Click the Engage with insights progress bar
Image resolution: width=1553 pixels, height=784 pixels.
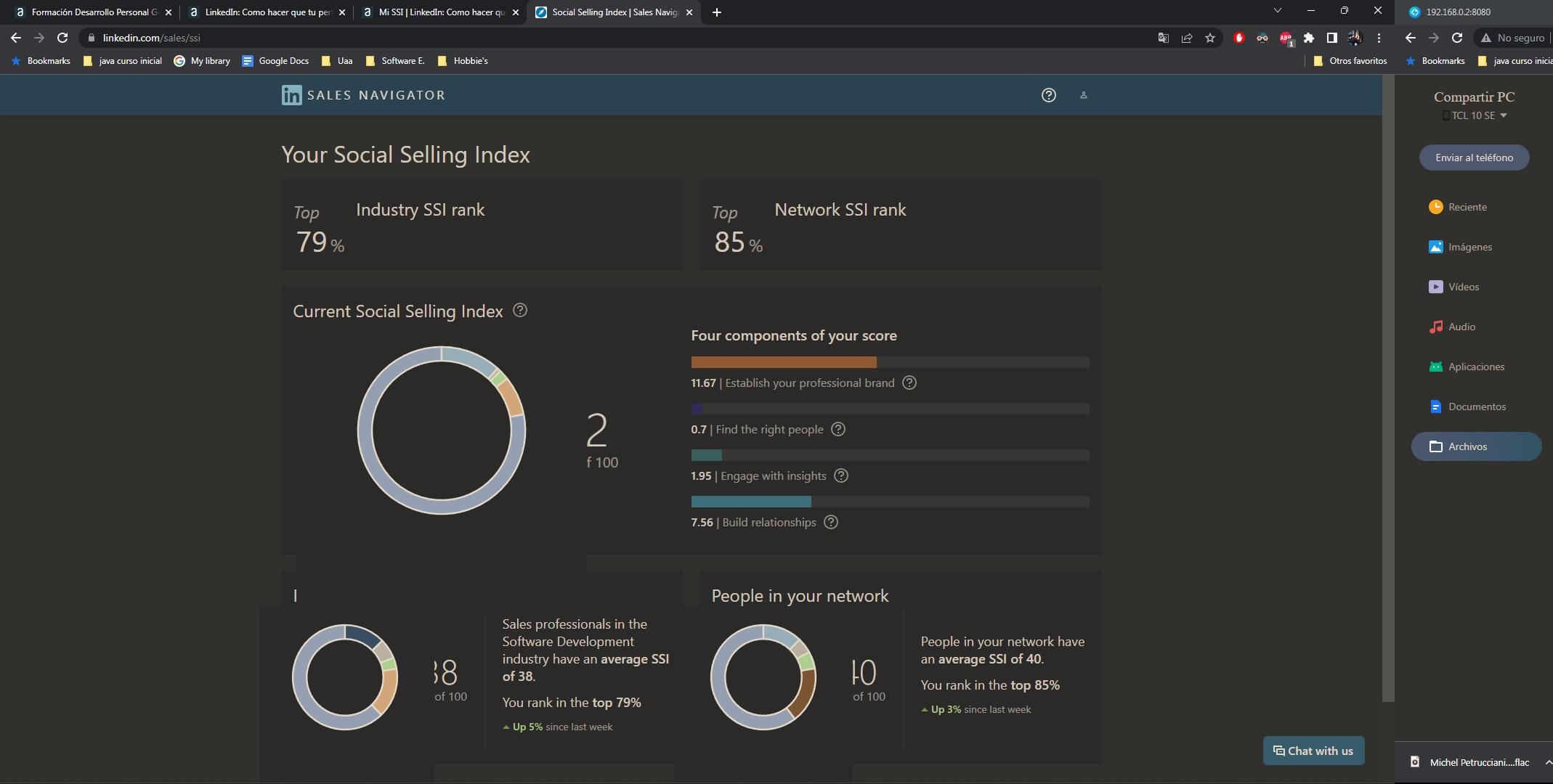(x=890, y=455)
